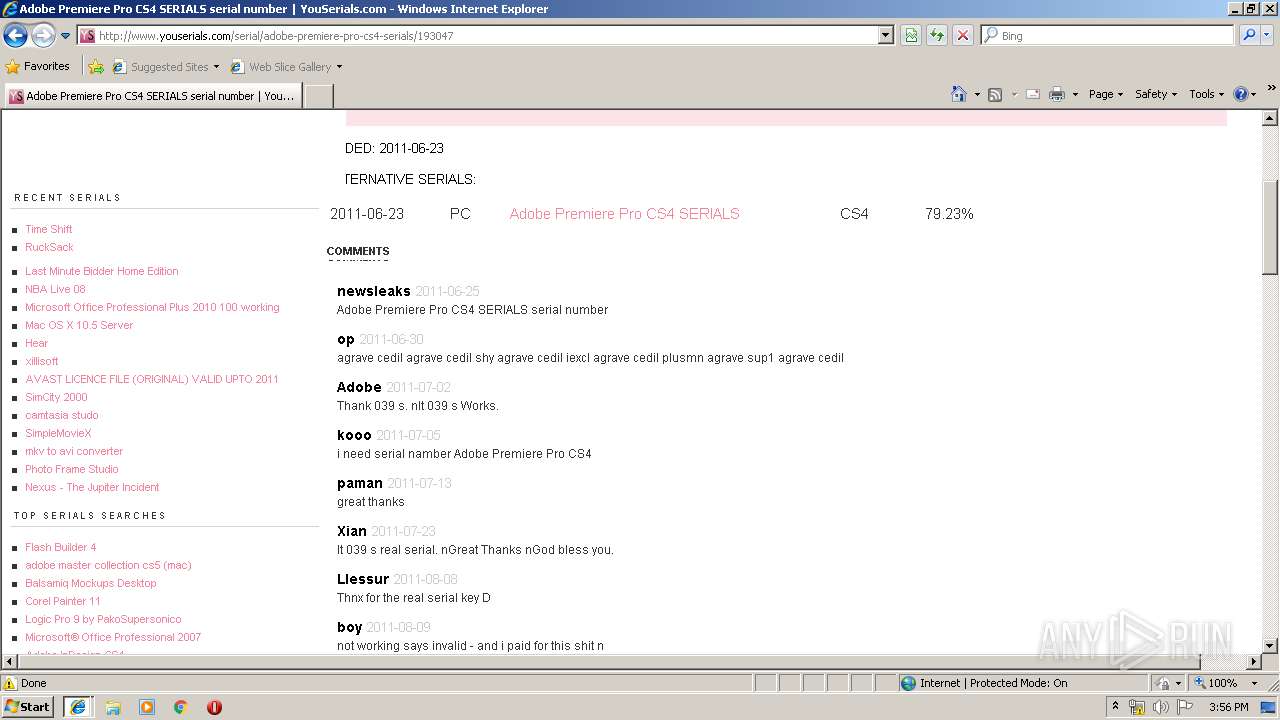
Task: Open Microsoft Office Professional 2007 link
Action: click(x=113, y=637)
